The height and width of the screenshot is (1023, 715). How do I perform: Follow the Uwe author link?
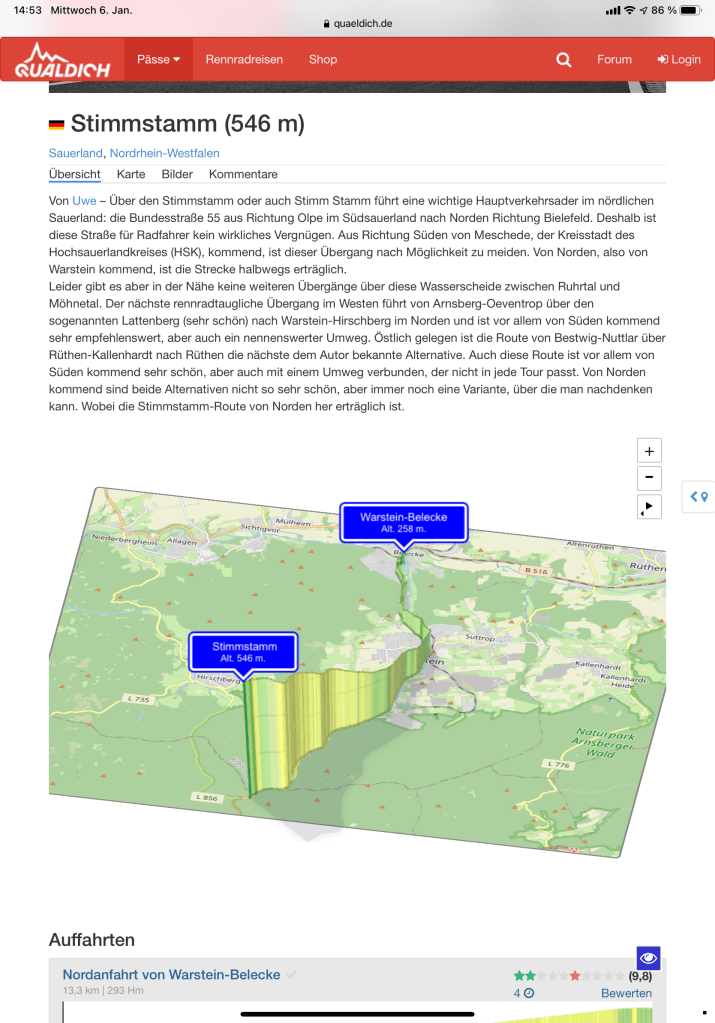coord(84,201)
